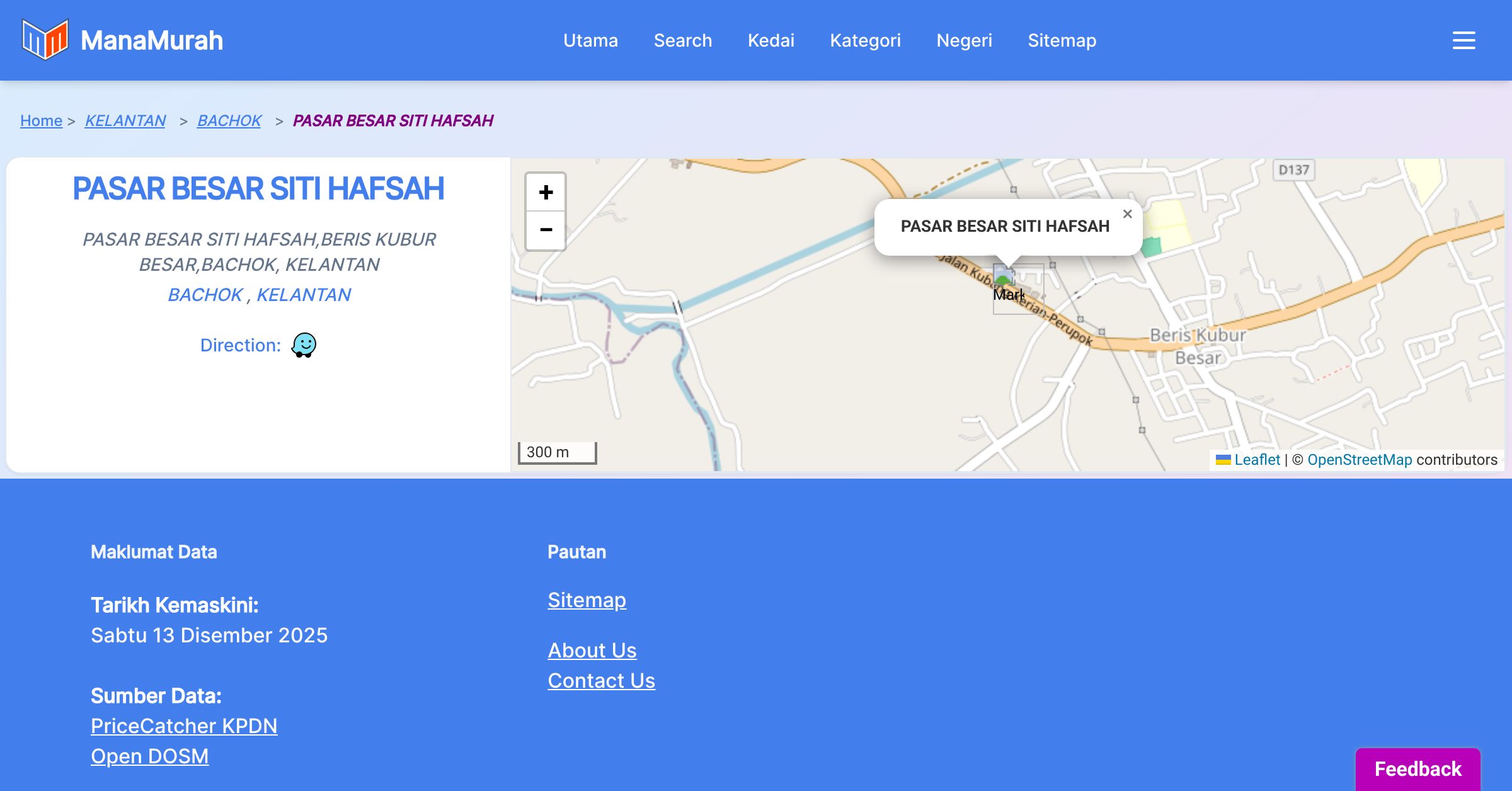1512x791 pixels.
Task: Go to the Search page
Action: point(683,40)
